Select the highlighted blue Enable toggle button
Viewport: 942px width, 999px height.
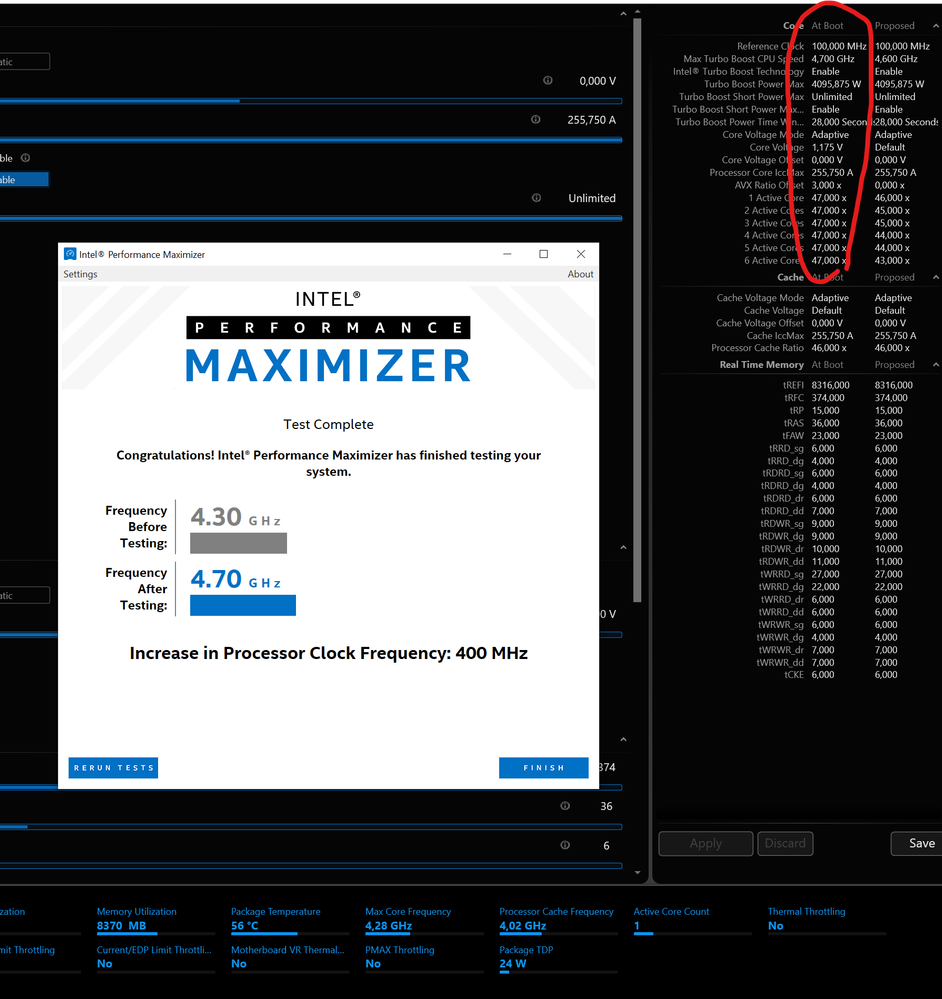[x=24, y=180]
